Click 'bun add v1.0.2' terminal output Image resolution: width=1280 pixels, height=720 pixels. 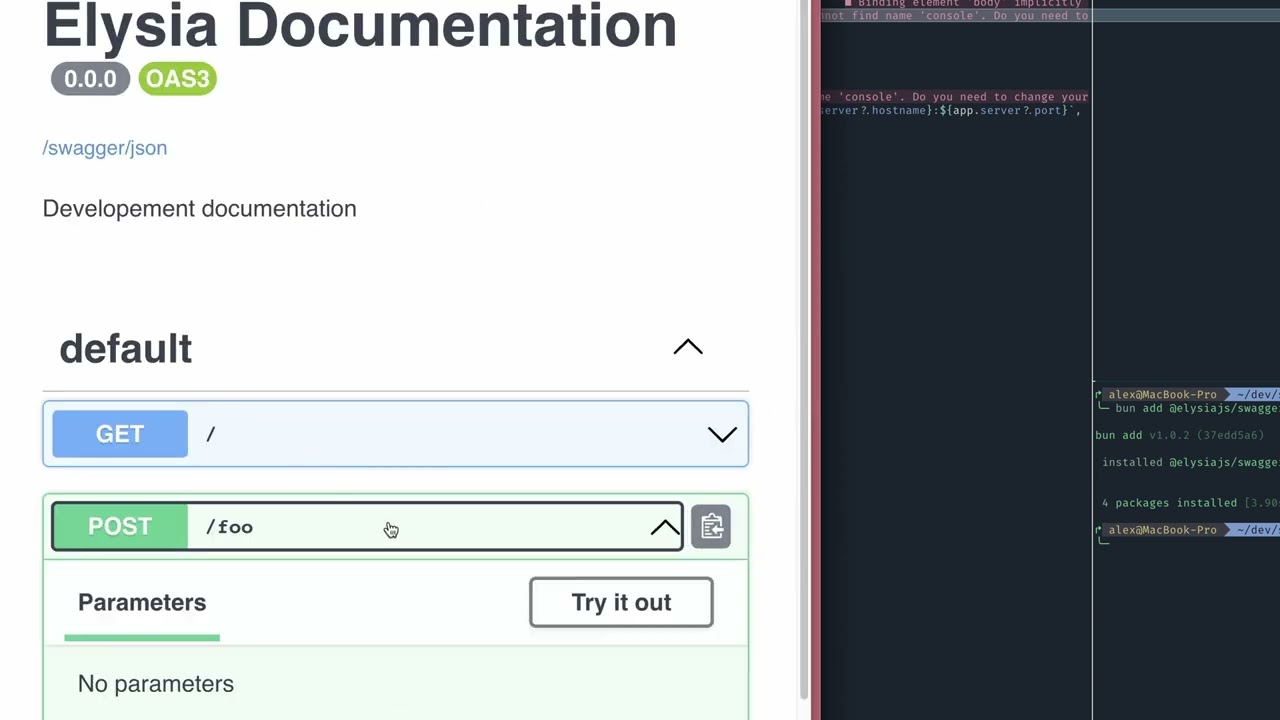(1179, 435)
